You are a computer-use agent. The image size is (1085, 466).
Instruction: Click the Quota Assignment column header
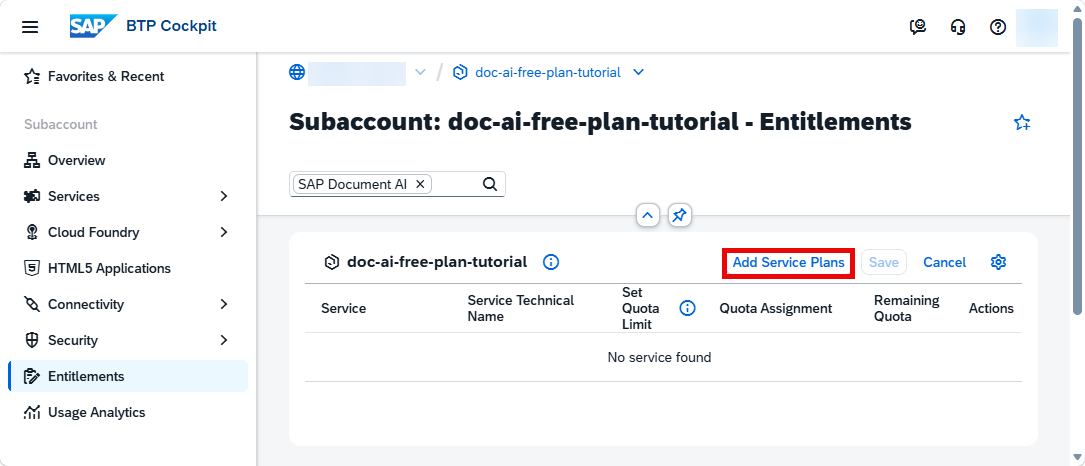tap(776, 309)
